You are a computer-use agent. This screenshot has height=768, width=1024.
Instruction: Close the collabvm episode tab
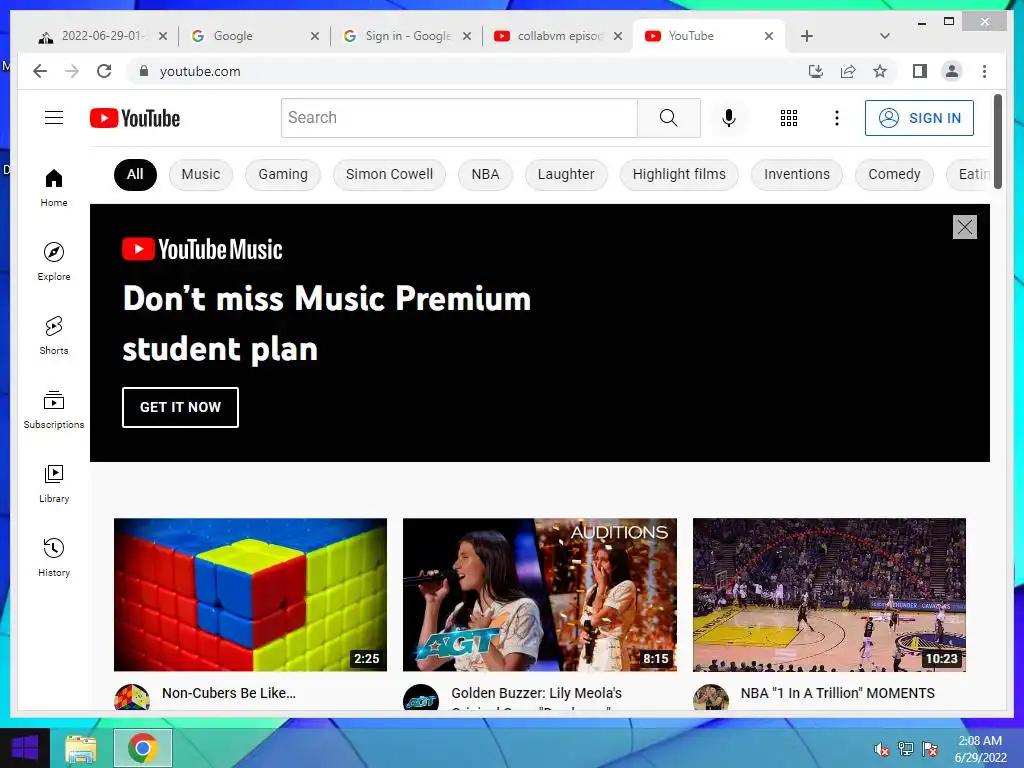(618, 36)
